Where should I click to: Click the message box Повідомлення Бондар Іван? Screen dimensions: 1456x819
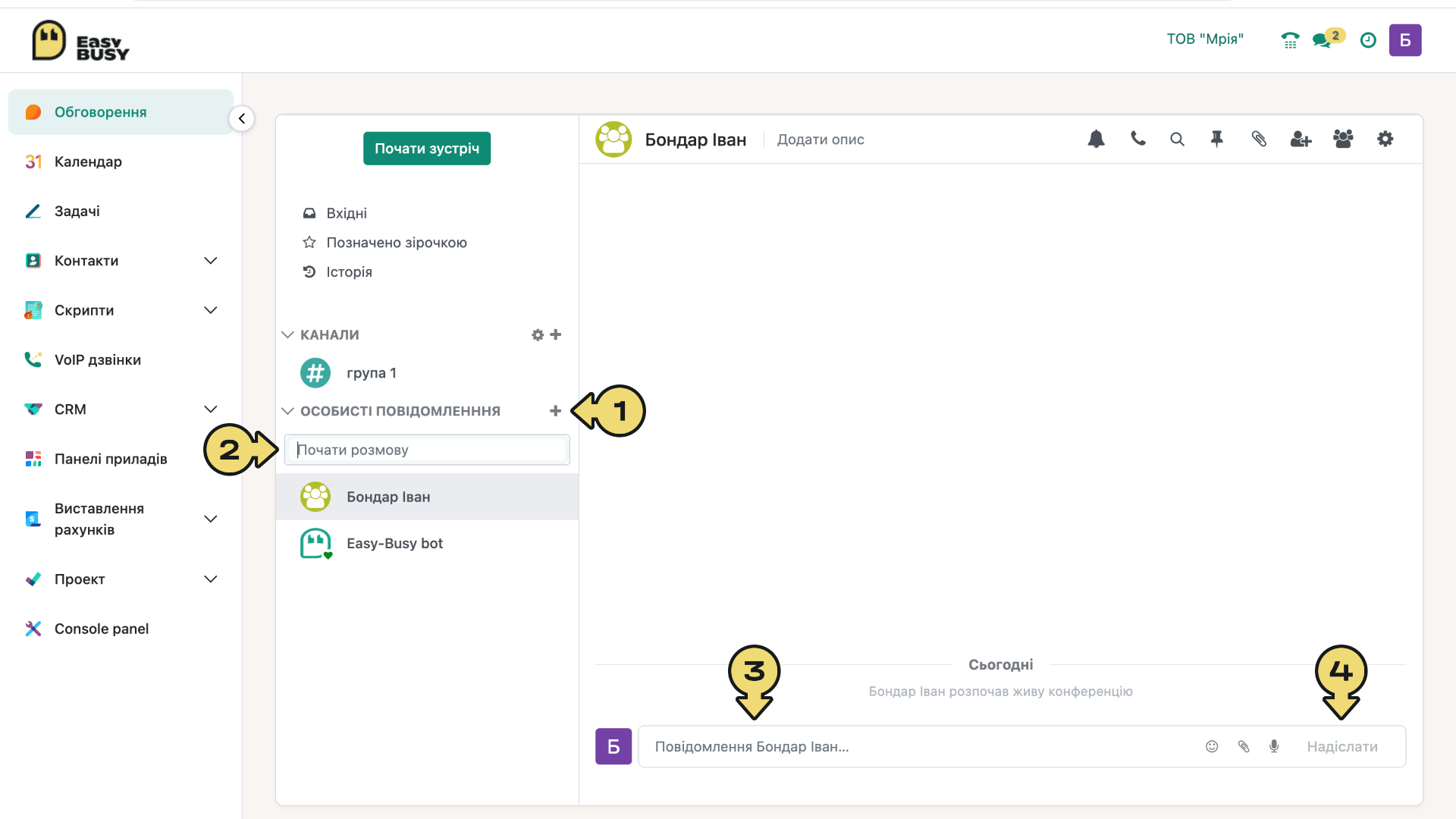921,746
